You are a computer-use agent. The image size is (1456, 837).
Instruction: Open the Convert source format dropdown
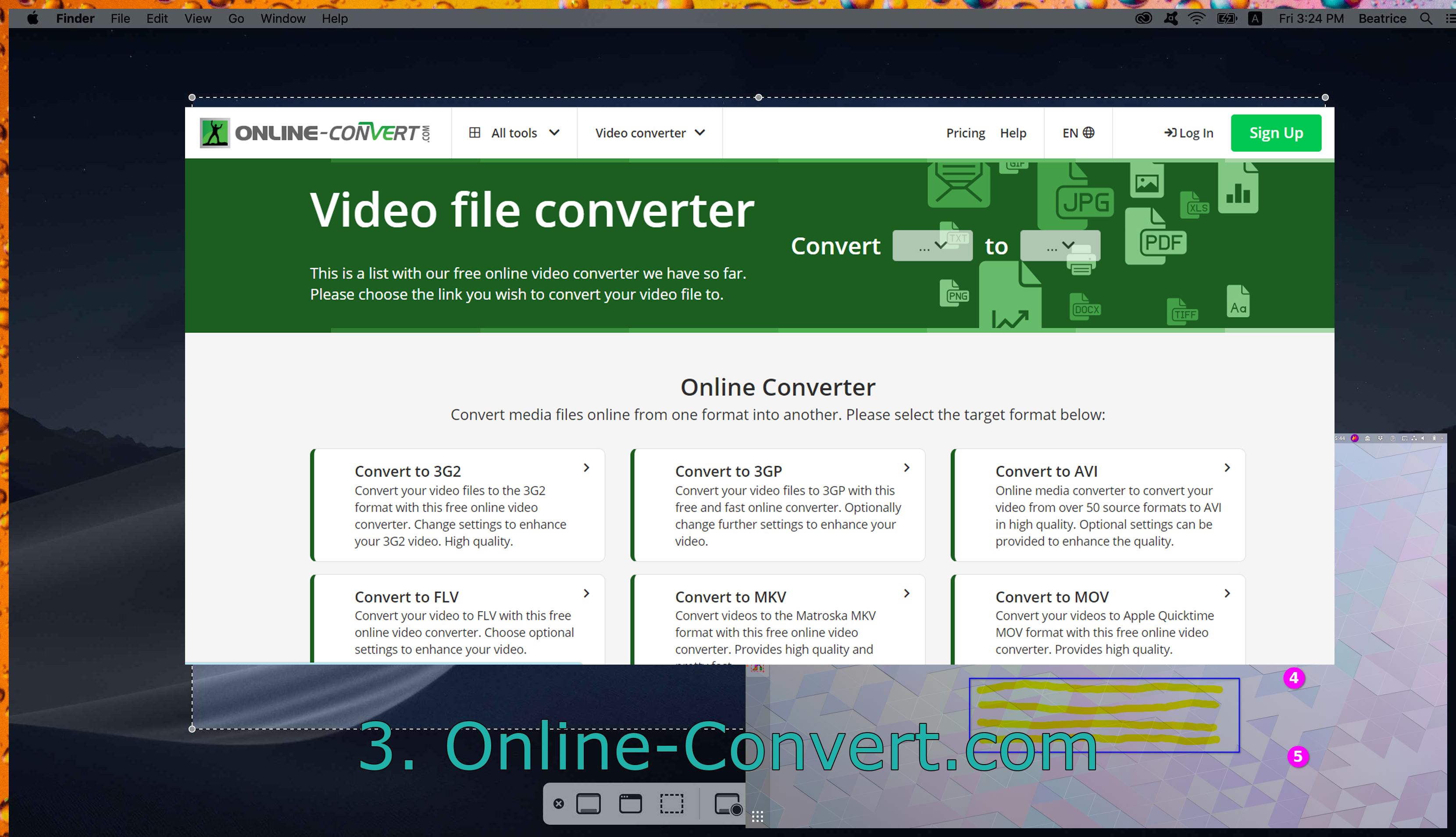pyautogui.click(x=932, y=246)
